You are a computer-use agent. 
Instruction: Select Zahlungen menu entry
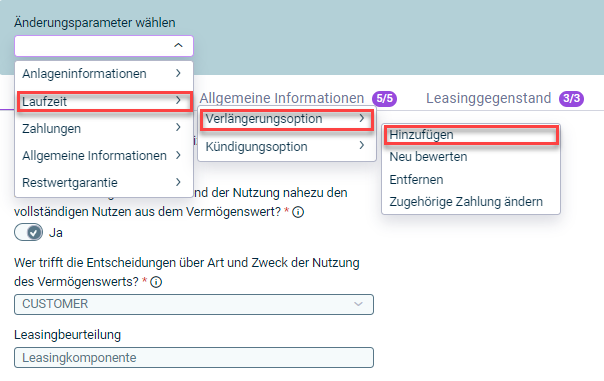104,128
